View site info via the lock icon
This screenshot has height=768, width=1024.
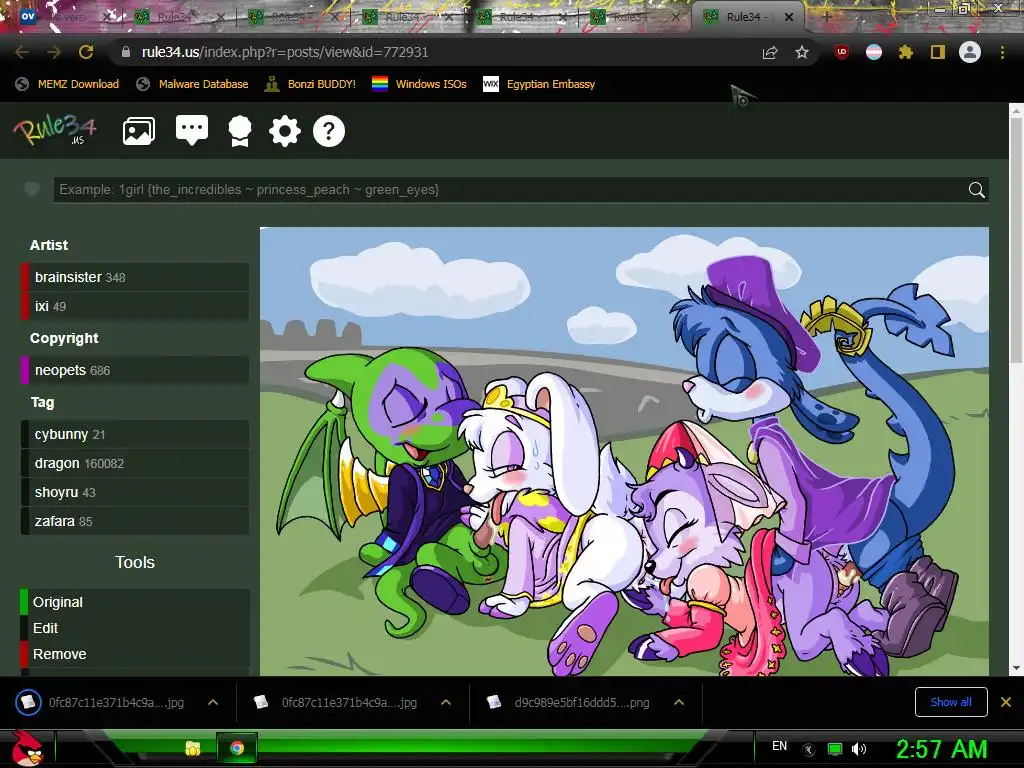coord(126,52)
